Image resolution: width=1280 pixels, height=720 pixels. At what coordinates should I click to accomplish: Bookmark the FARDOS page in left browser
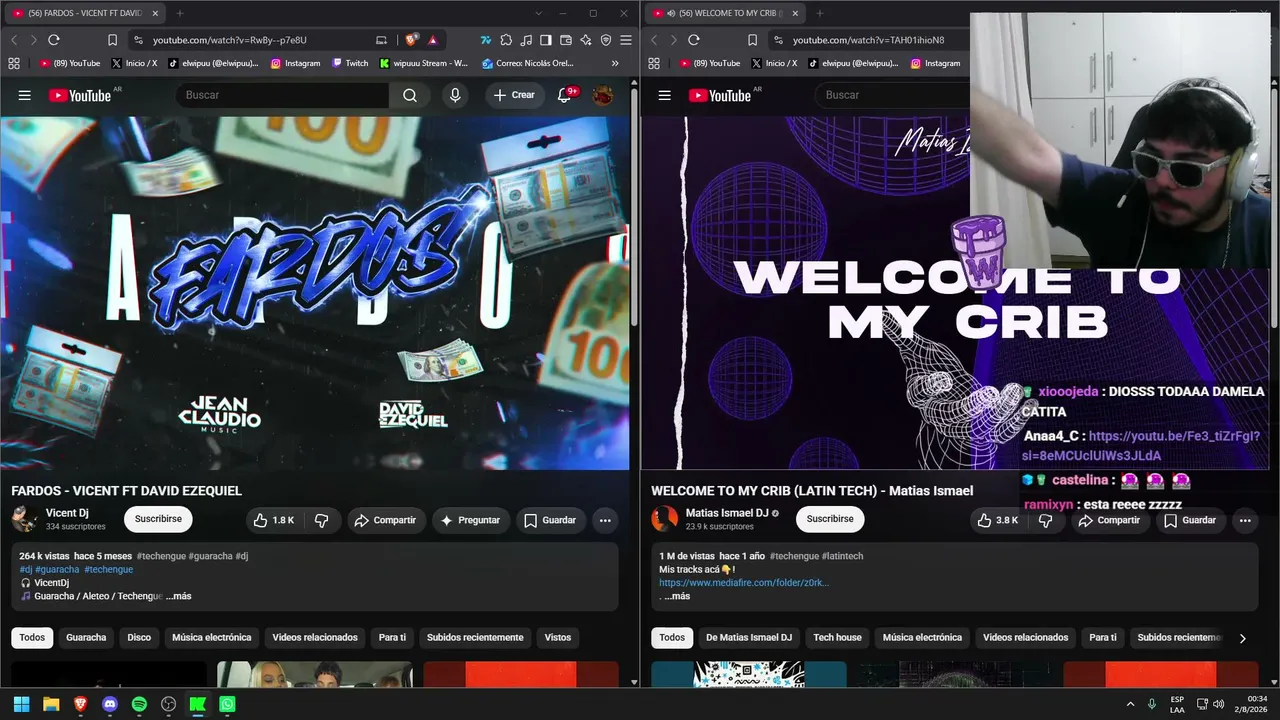112,40
